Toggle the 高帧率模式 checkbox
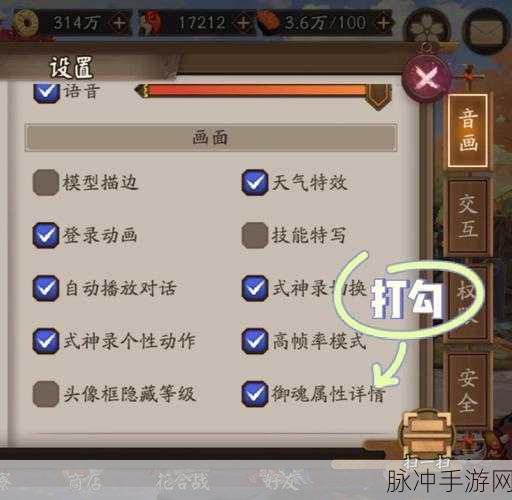 pos(255,341)
